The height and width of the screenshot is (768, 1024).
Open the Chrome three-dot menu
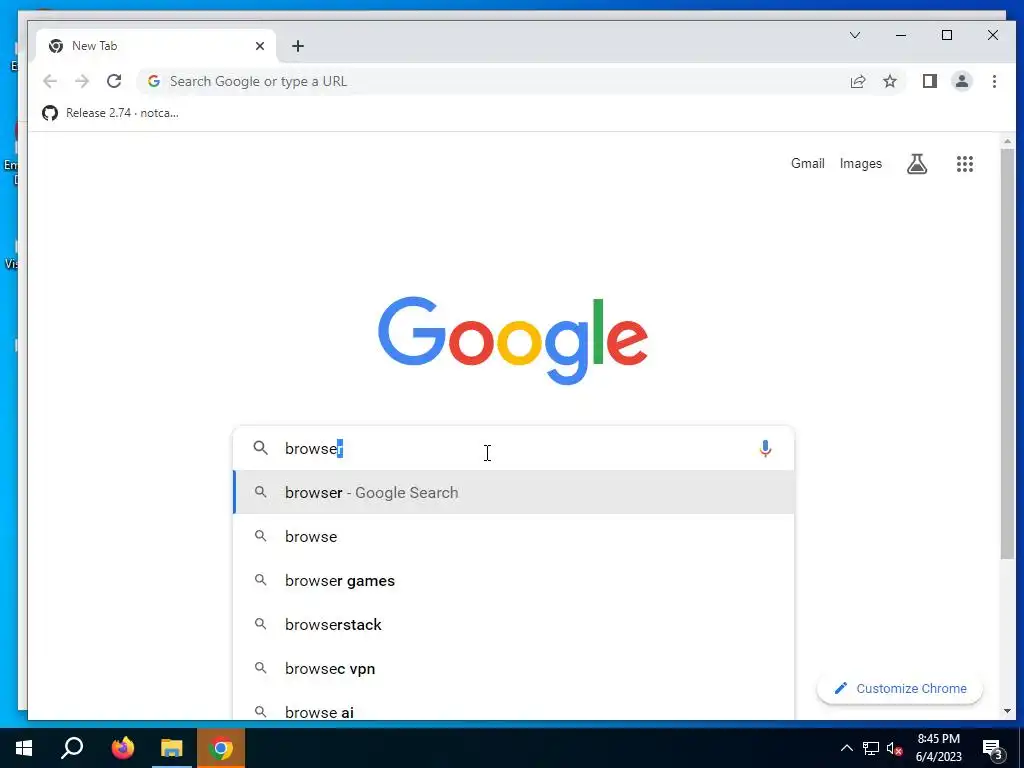(994, 81)
